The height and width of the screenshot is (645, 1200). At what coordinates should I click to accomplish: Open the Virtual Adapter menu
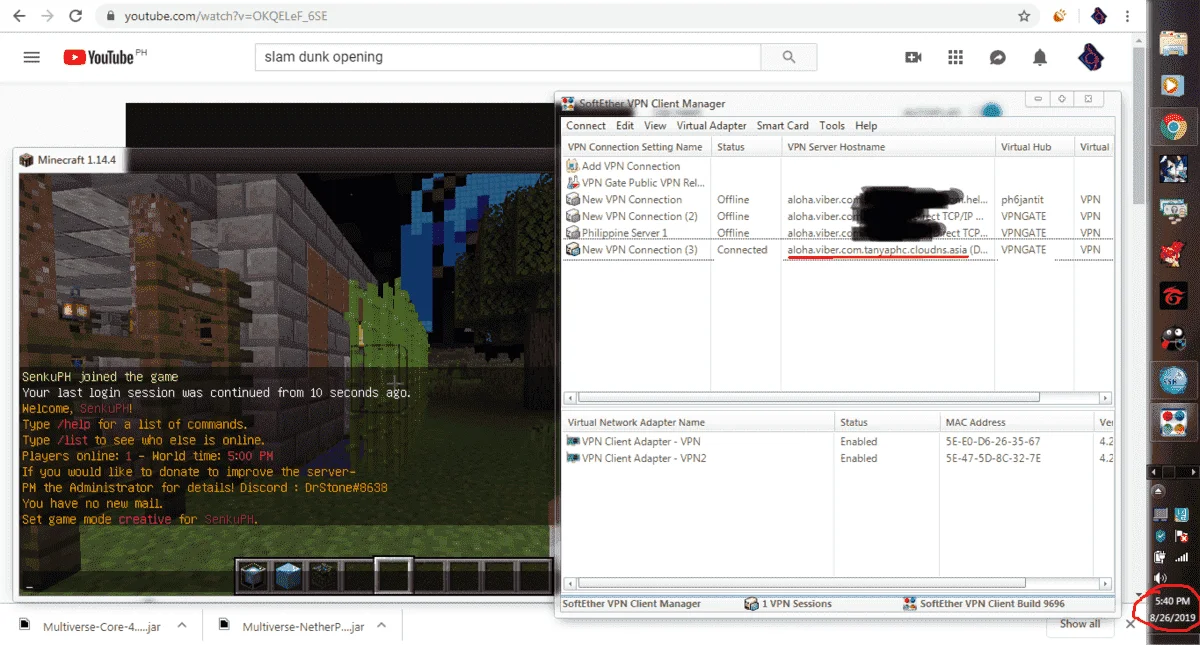click(x=712, y=126)
